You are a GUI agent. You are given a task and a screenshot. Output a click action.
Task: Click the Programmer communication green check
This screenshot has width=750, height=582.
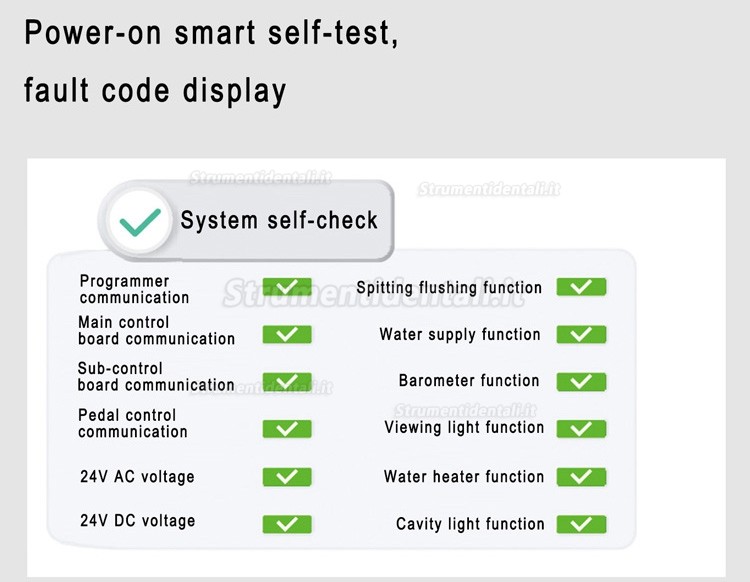point(287,287)
